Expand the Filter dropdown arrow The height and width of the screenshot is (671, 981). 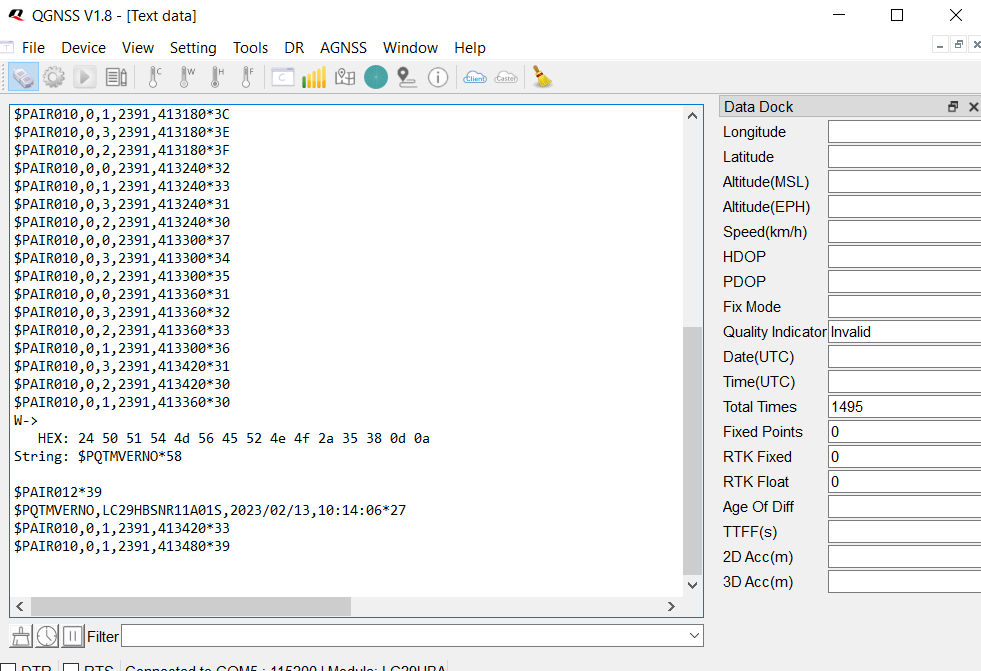(694, 636)
